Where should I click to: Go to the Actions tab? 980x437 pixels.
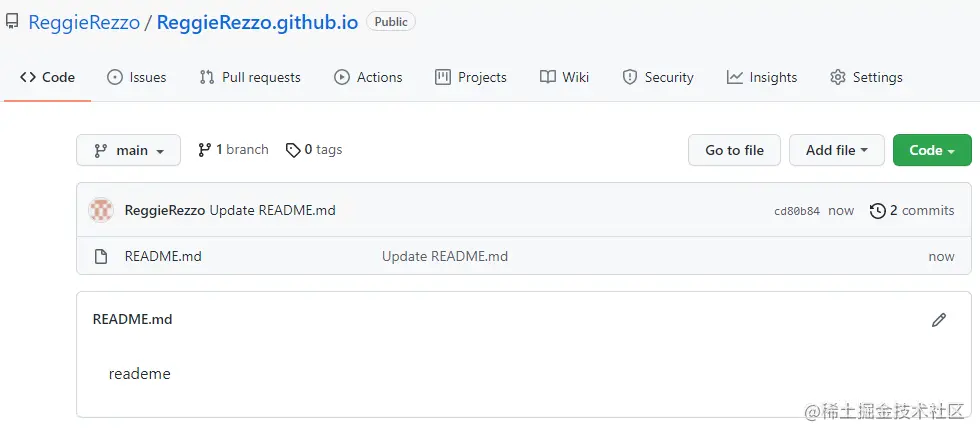(x=368, y=78)
